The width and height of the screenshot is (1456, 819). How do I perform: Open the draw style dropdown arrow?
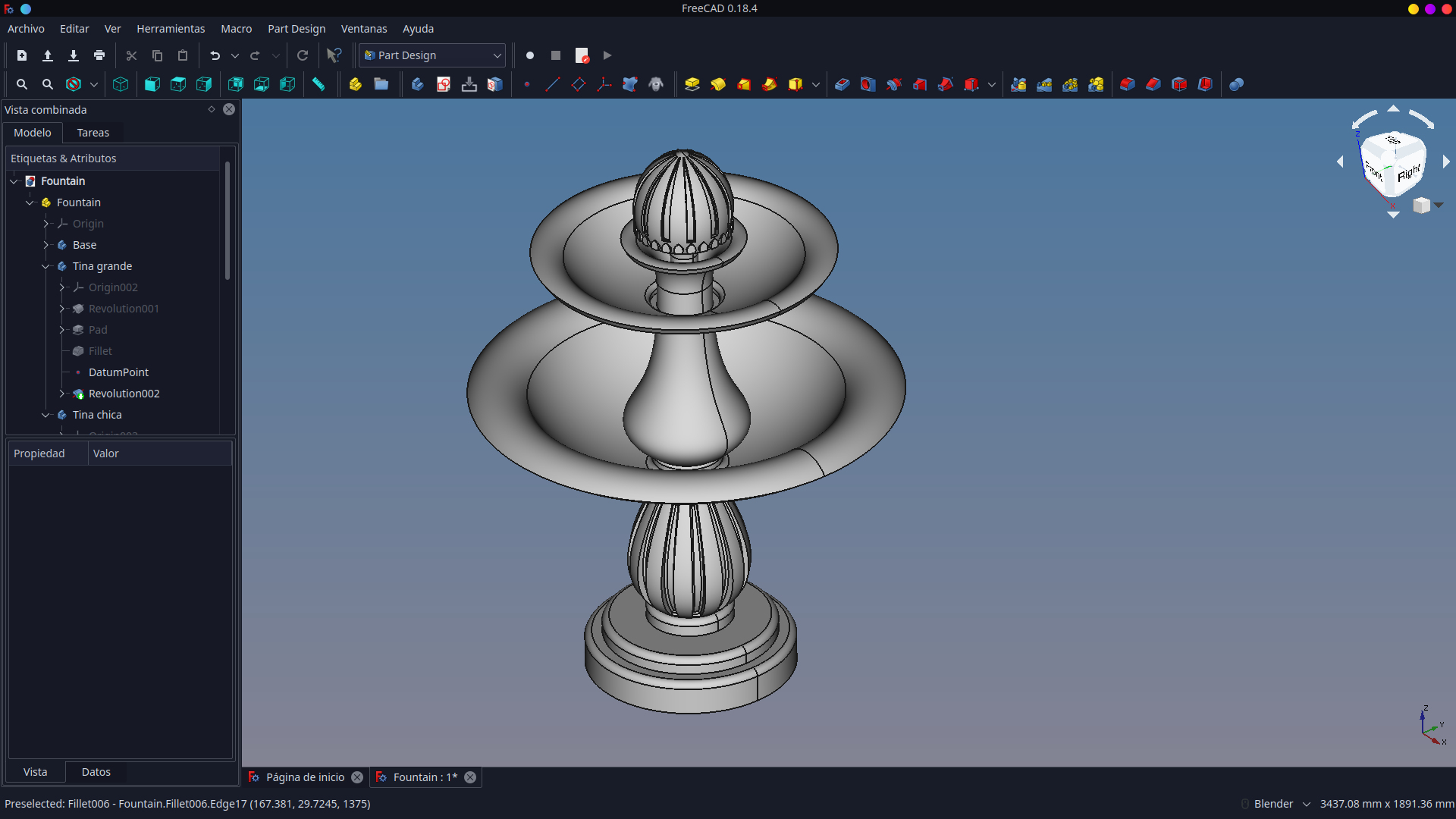tap(94, 84)
